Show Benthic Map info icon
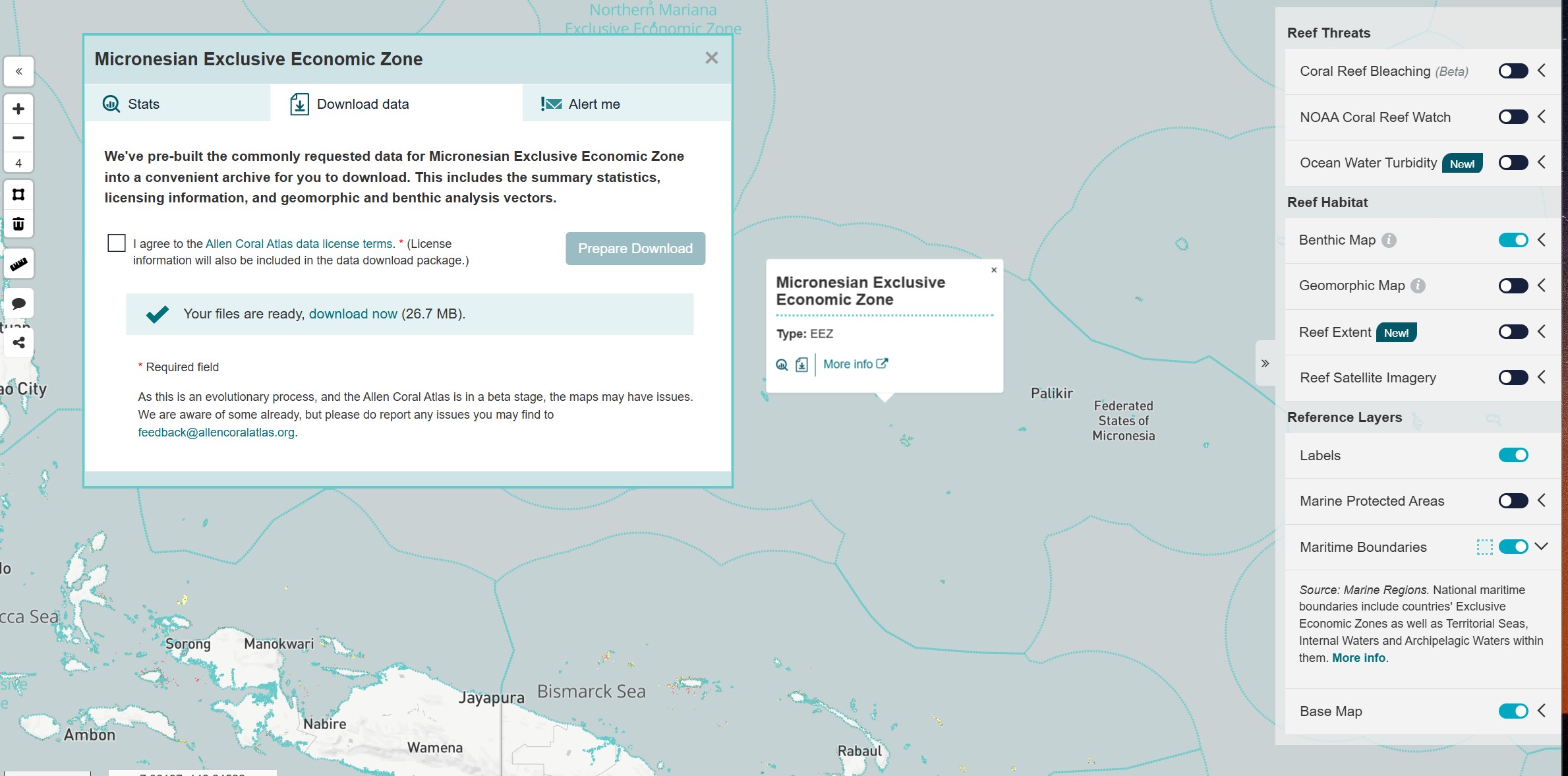 click(x=1389, y=241)
